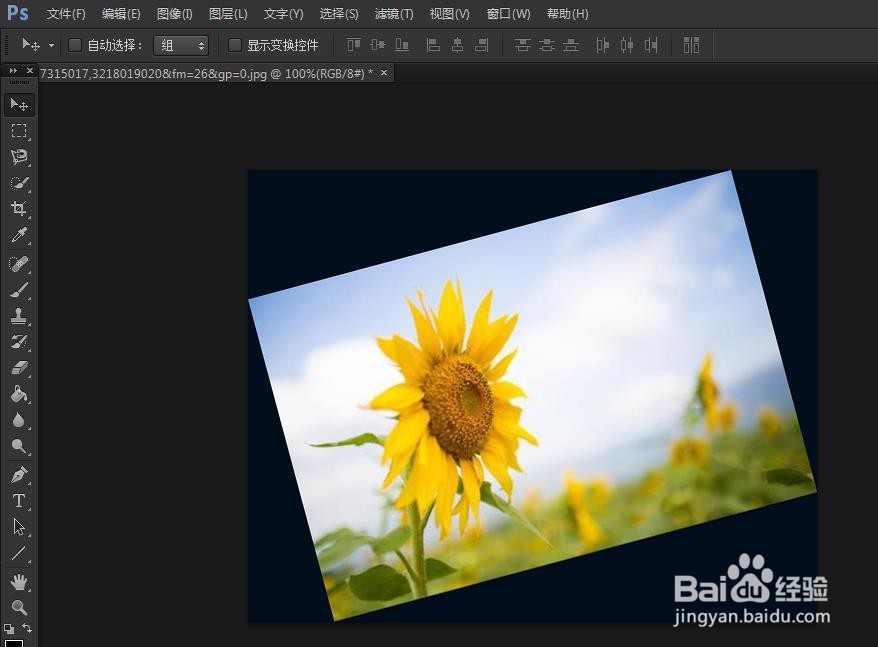Click distribute vertical centers icon

point(547,45)
